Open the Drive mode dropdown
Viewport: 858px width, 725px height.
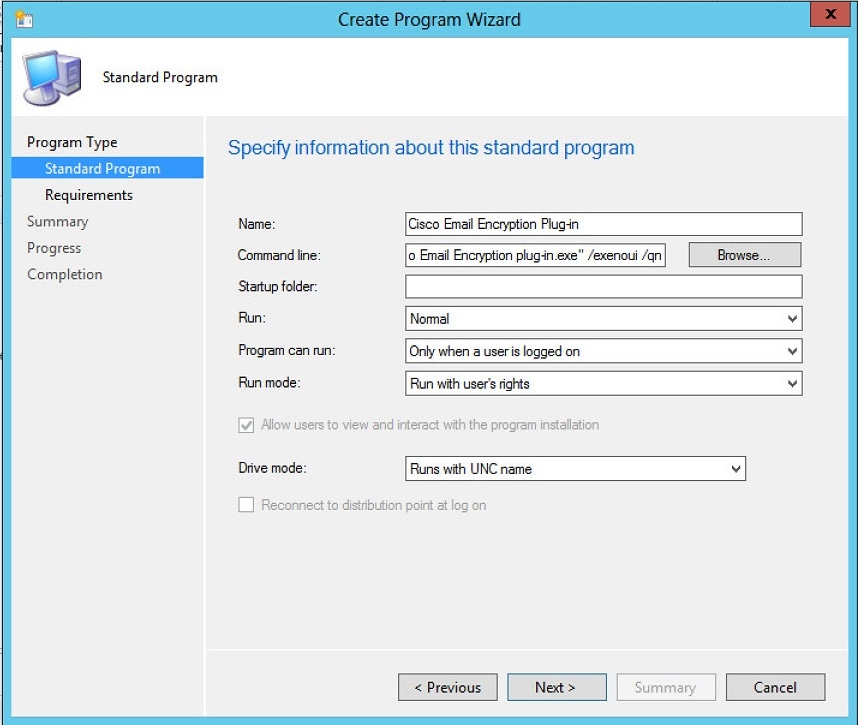(732, 468)
